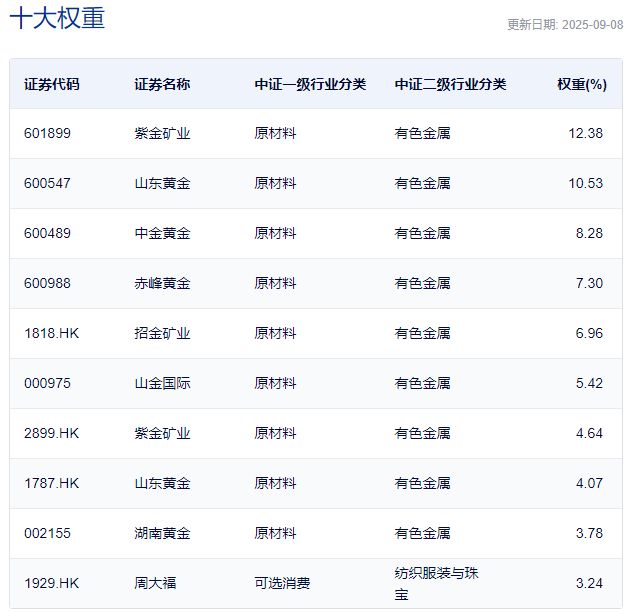Select the 湖南黄金 security name

coord(162,533)
